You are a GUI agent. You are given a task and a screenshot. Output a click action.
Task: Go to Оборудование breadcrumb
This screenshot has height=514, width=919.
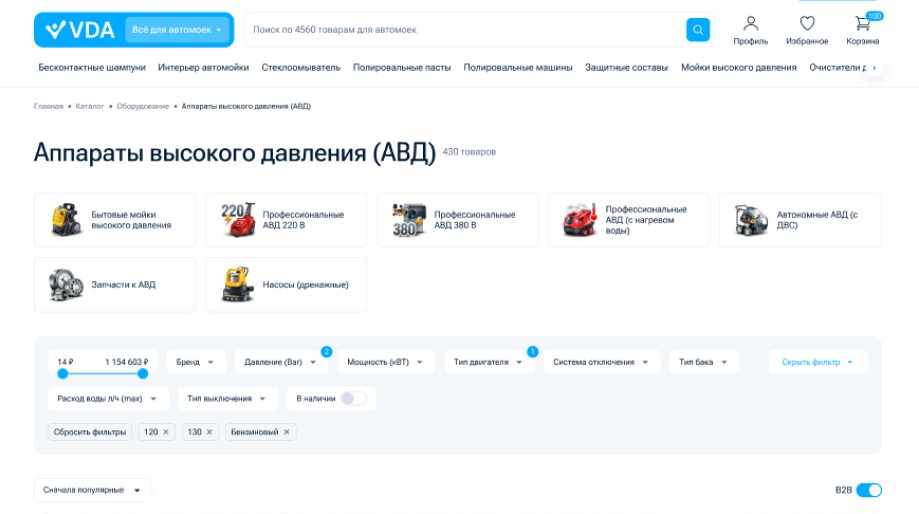click(x=142, y=106)
